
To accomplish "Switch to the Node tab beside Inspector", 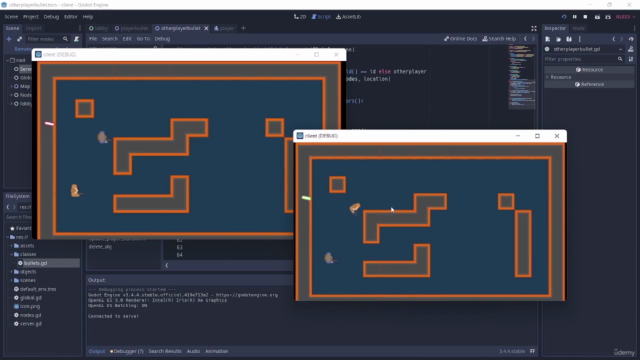I will click(x=578, y=28).
